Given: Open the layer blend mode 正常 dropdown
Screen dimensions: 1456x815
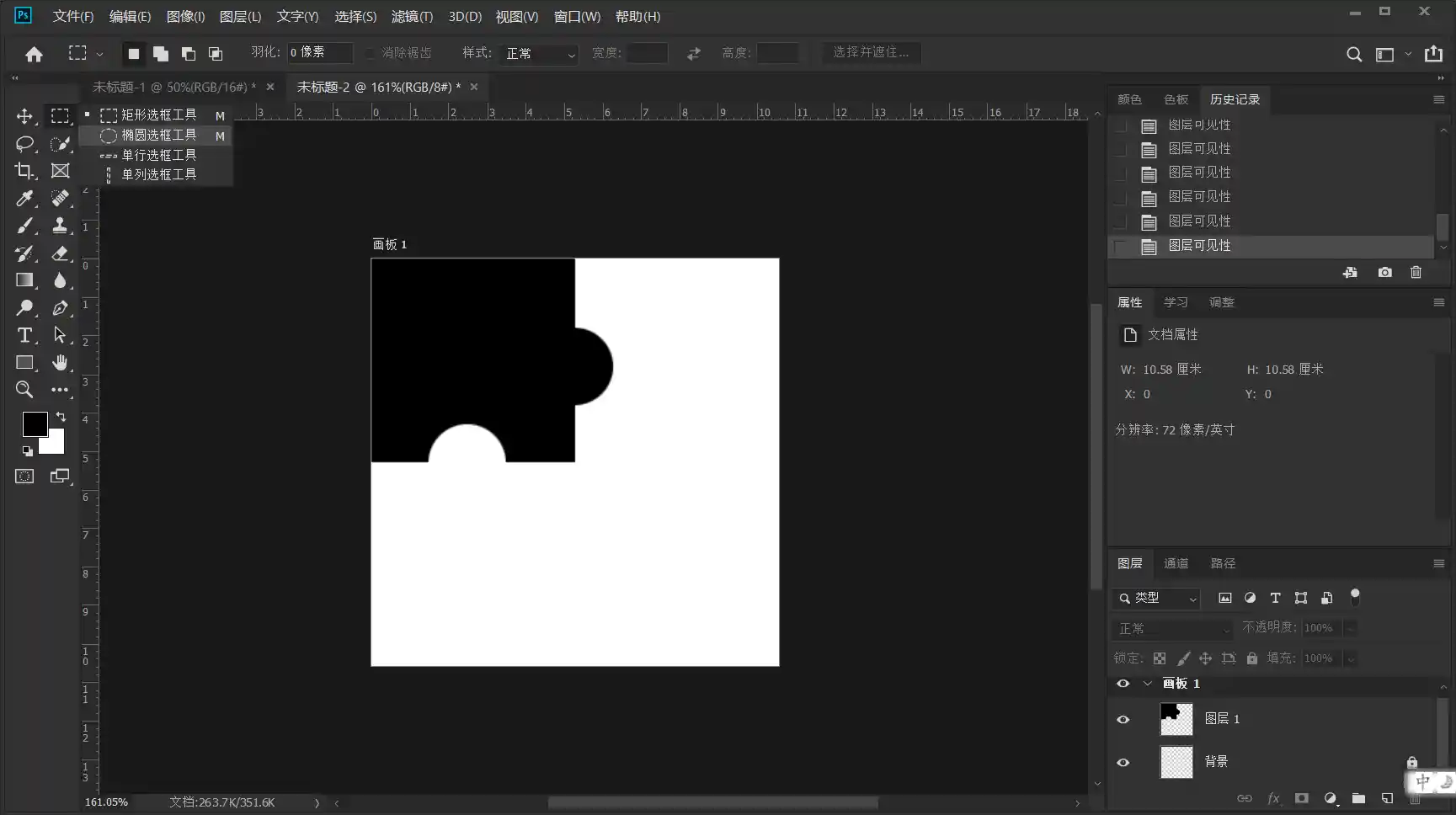Looking at the screenshot, I should pyautogui.click(x=1174, y=629).
